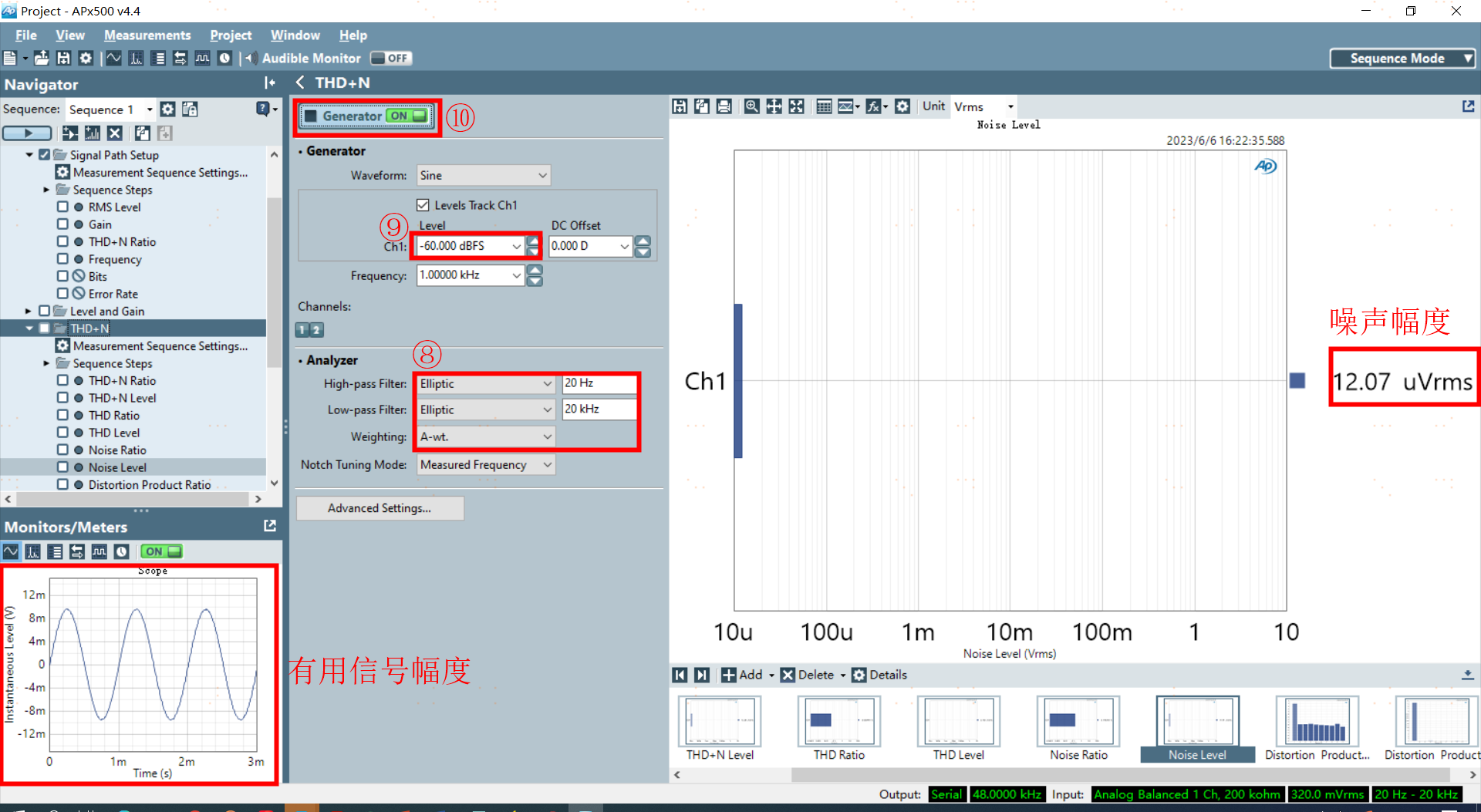Open the File menu
Viewport: 1481px width, 812px height.
26,35
